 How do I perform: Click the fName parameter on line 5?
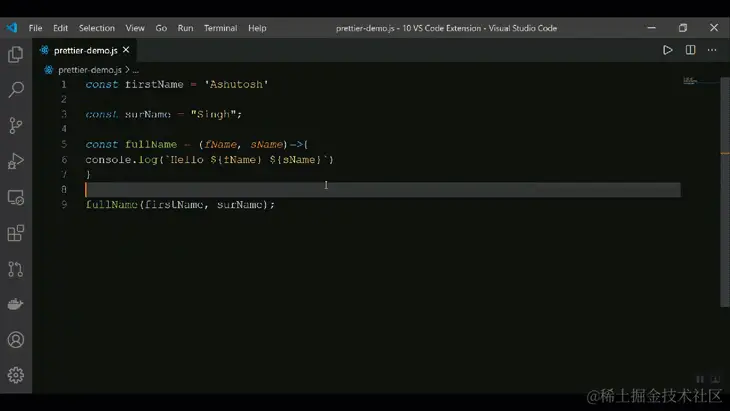click(x=221, y=144)
